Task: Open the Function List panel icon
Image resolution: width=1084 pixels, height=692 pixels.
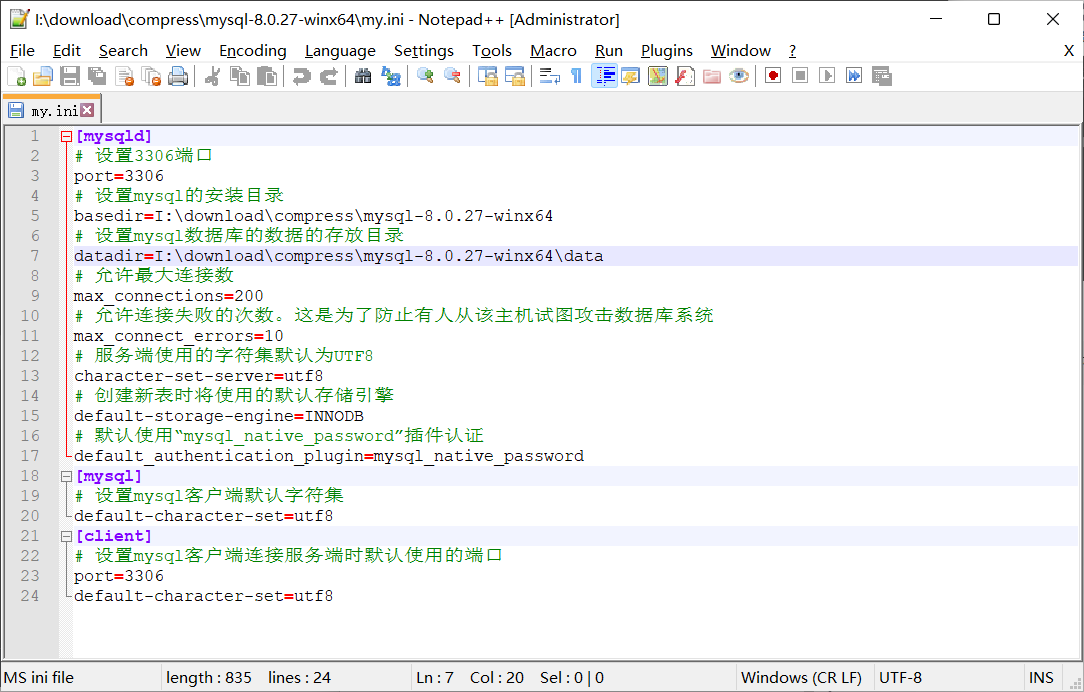Action: [684, 76]
